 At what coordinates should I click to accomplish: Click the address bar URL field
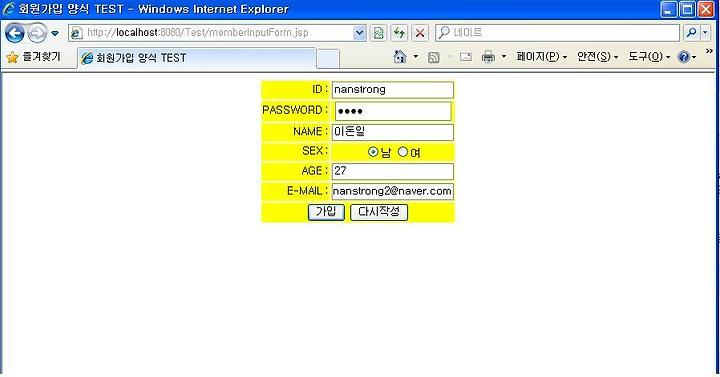(218, 33)
